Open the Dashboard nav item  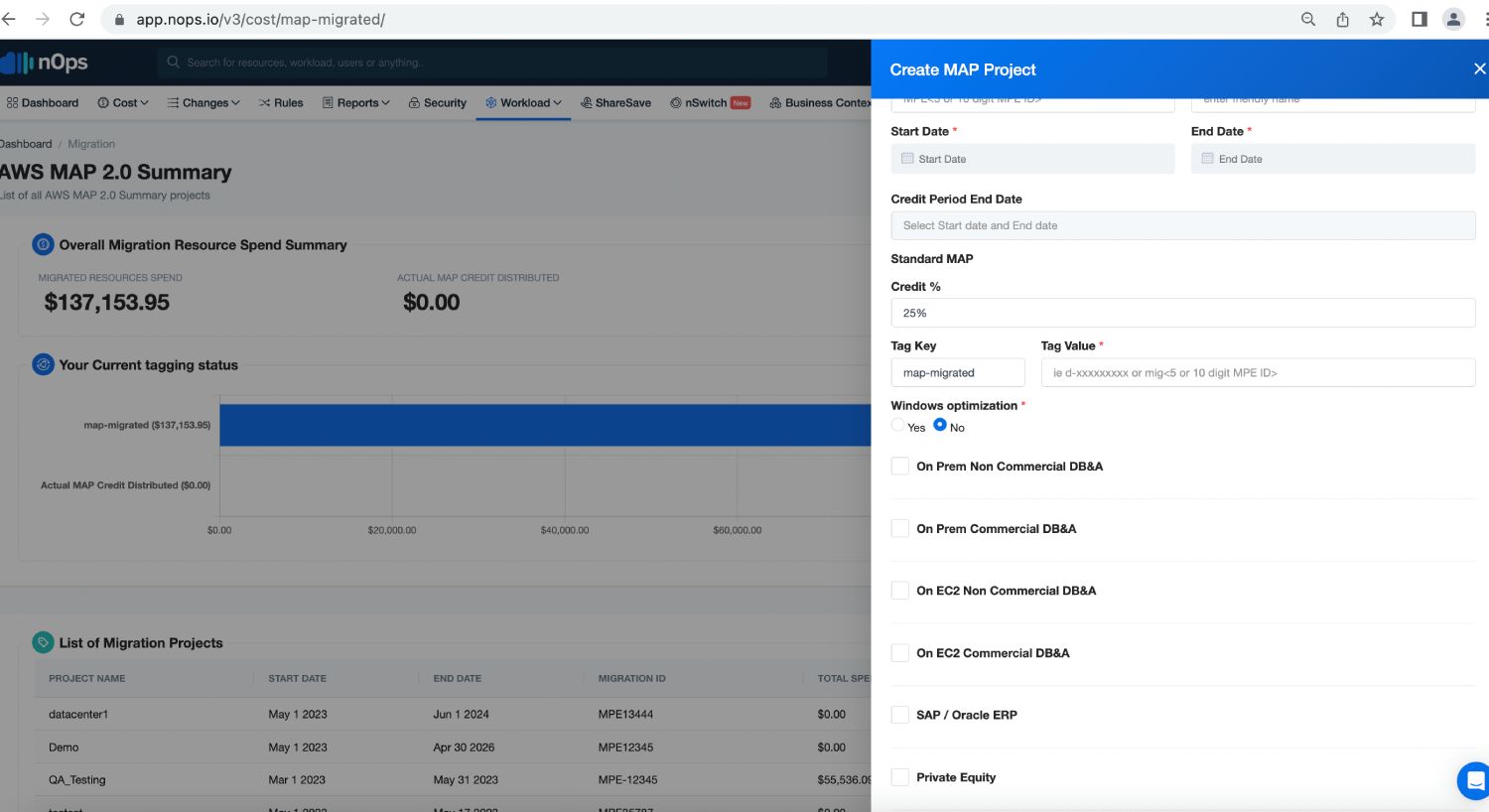(x=42, y=103)
